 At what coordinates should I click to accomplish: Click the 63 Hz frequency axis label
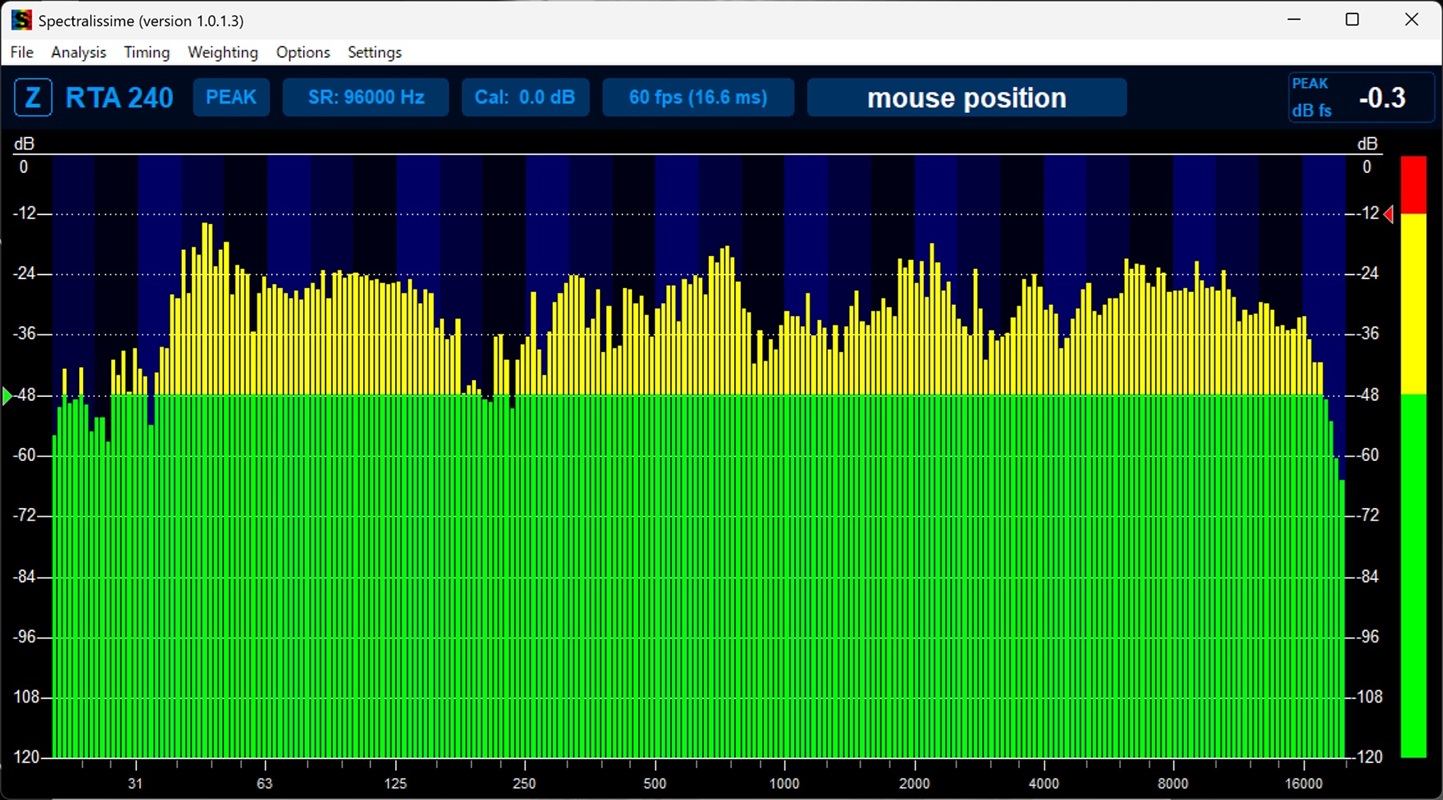pos(265,783)
